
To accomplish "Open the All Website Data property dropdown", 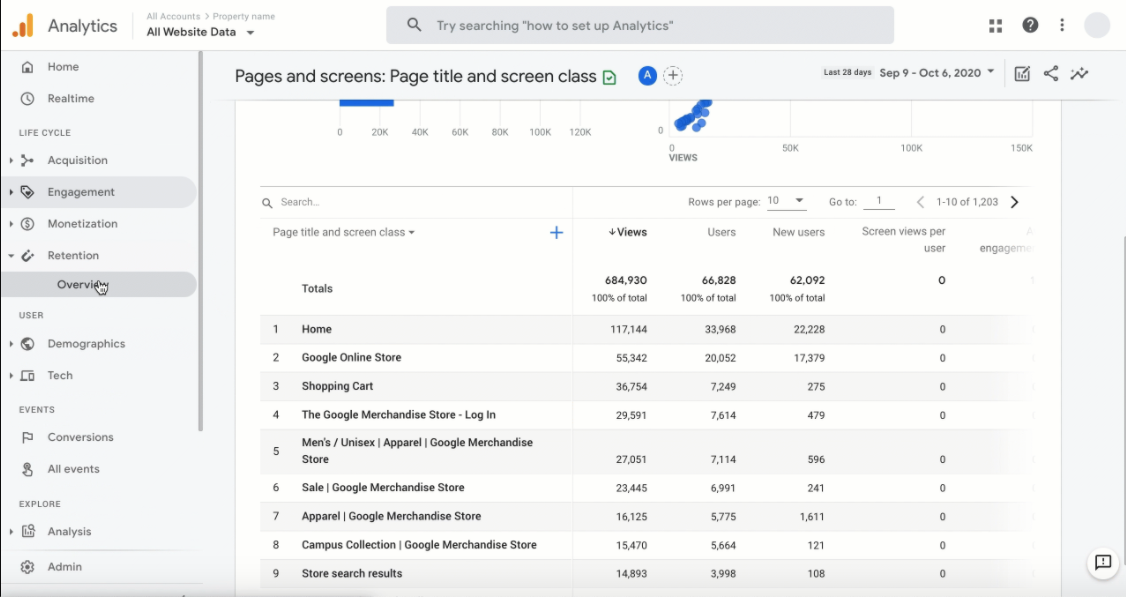I will click(x=200, y=32).
